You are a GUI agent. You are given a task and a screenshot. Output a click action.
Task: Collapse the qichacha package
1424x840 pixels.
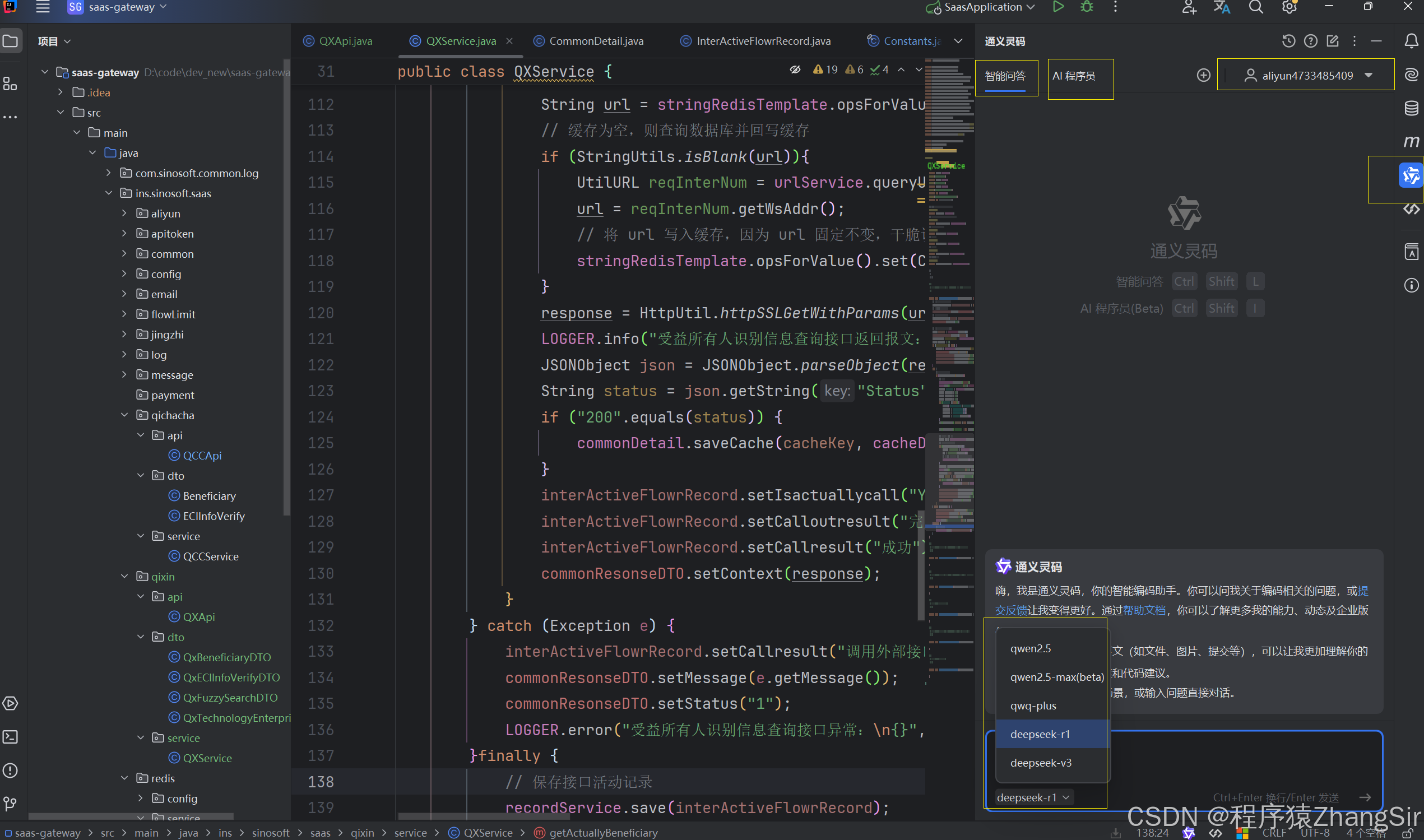(124, 415)
